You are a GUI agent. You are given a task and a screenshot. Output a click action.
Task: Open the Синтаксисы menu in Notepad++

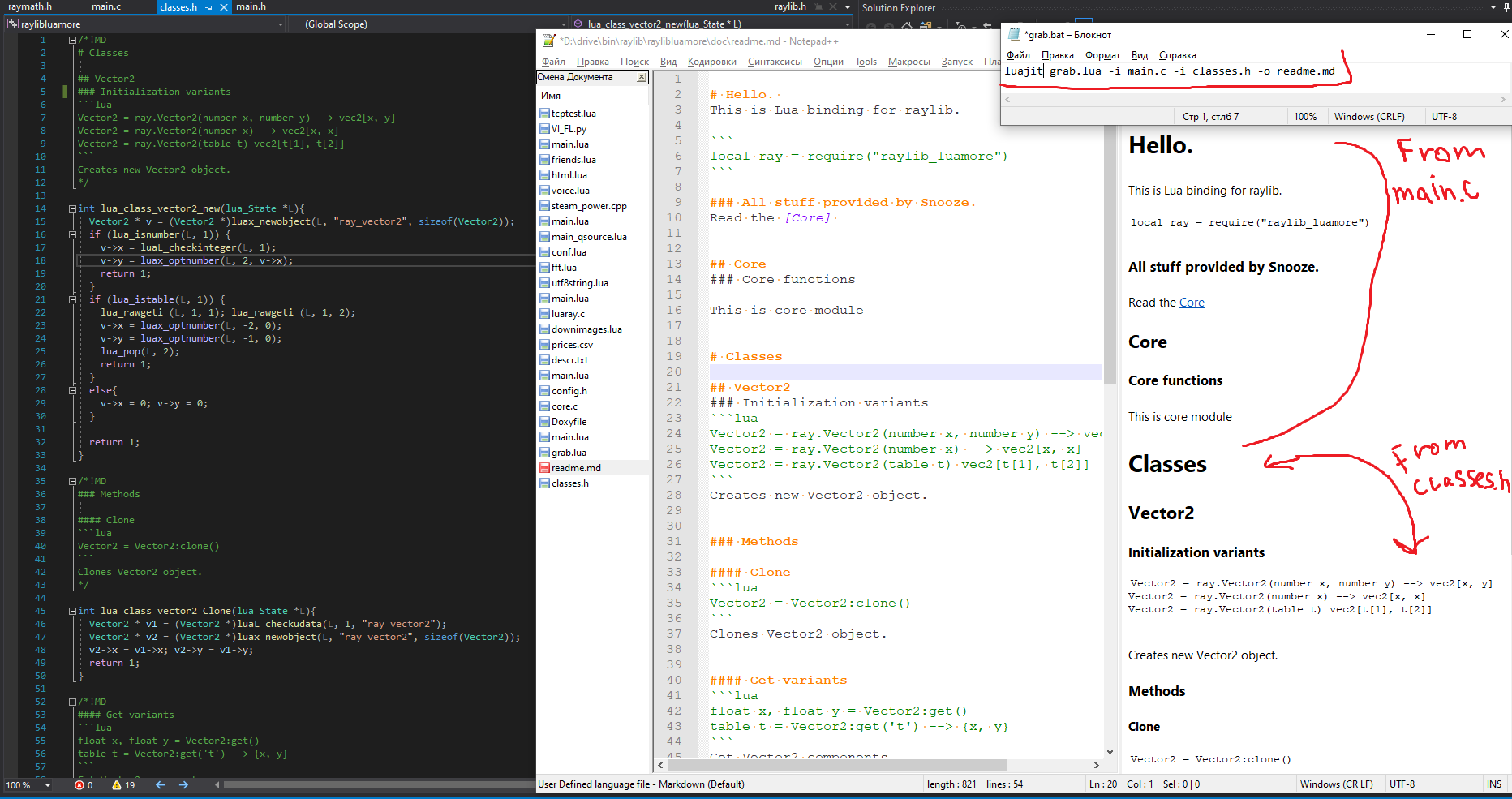coord(775,62)
